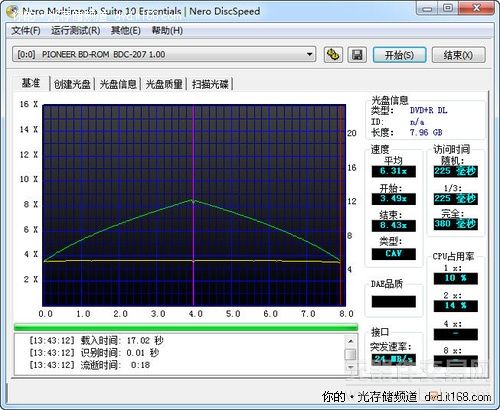Click the full access time 380 value
Screen dimensions: 500x410
coord(456,224)
